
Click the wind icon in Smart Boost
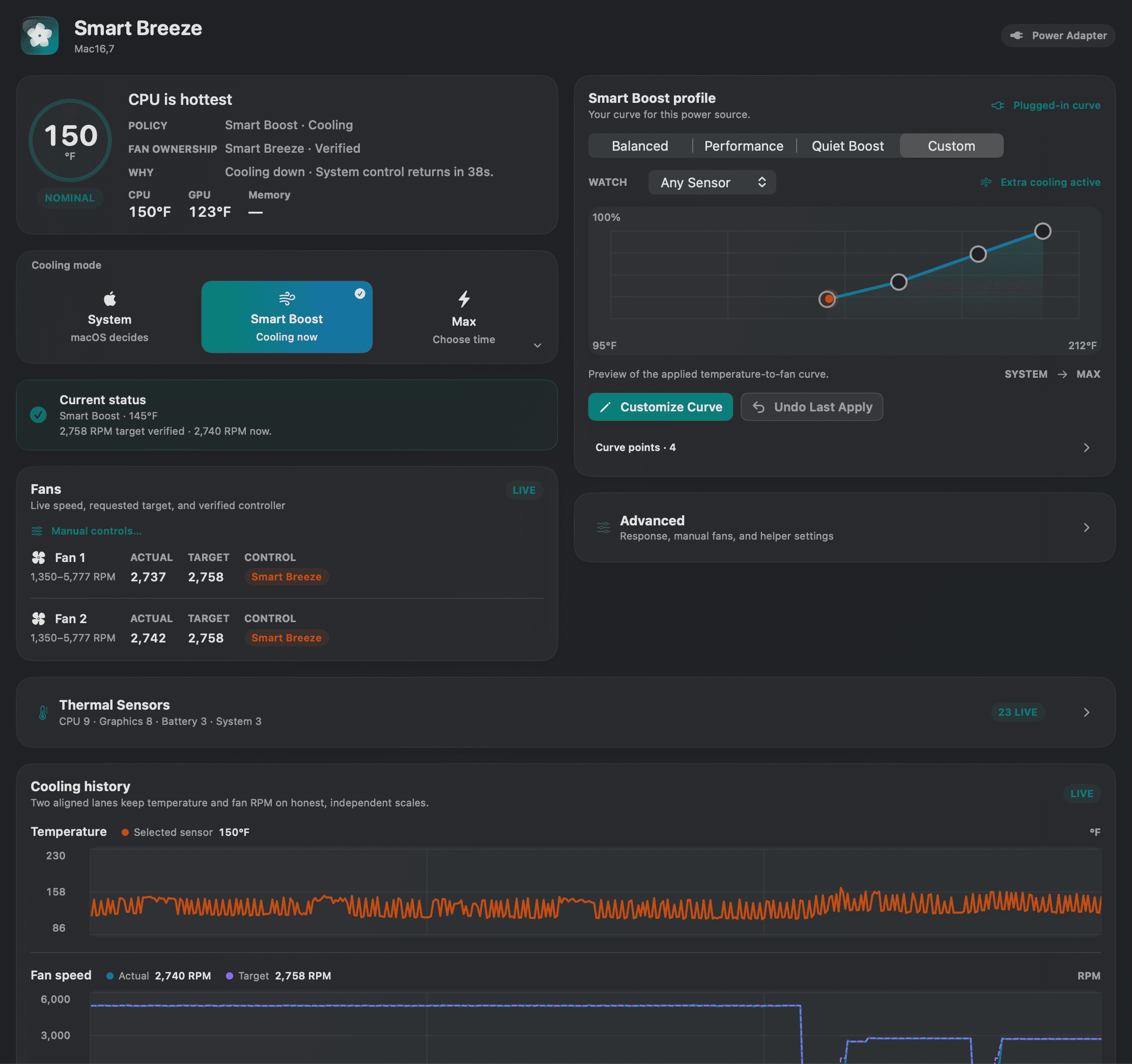(x=287, y=298)
